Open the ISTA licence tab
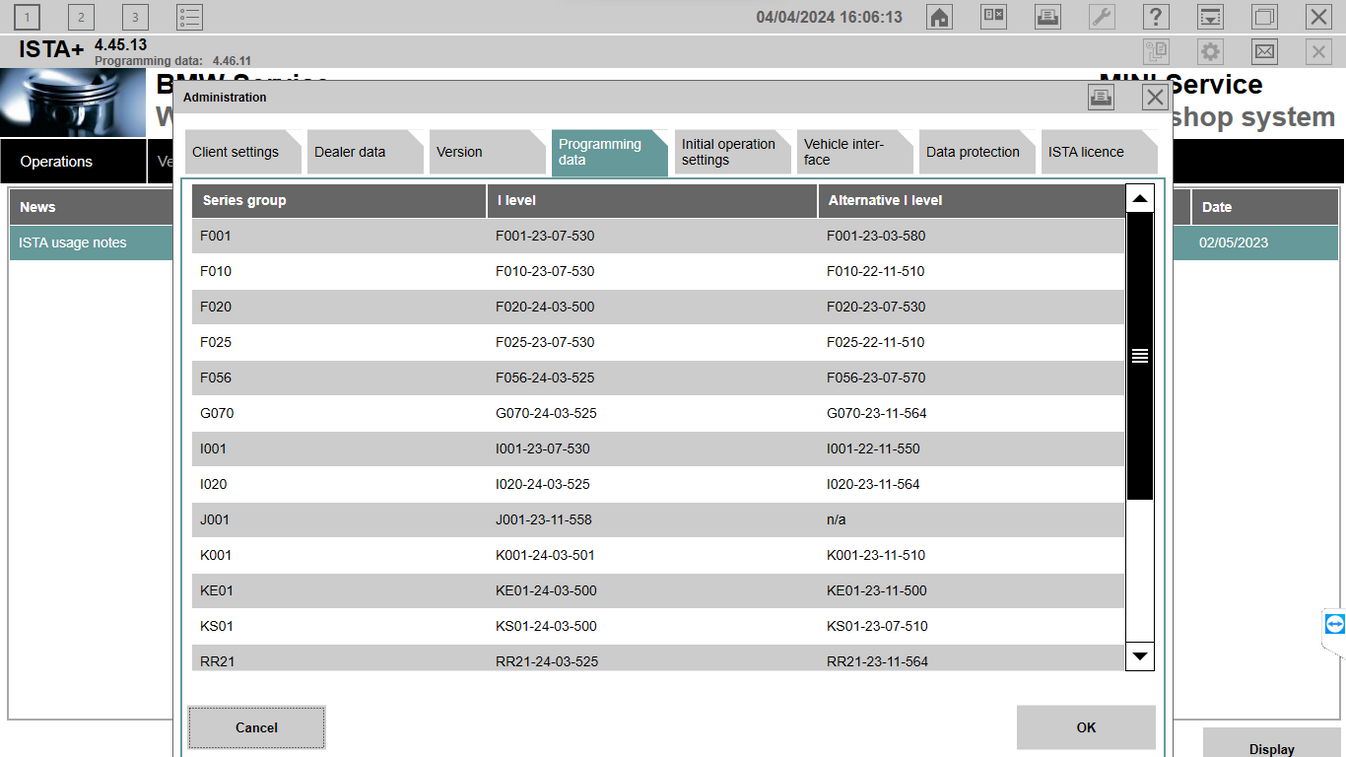 pos(1092,151)
